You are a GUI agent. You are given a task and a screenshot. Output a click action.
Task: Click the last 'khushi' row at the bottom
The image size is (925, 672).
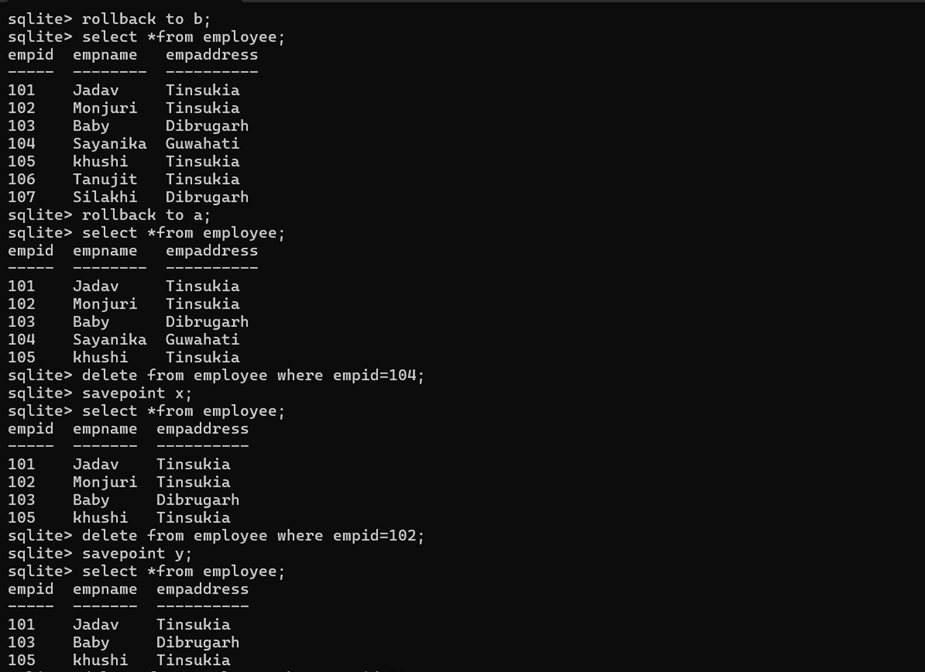(100, 660)
